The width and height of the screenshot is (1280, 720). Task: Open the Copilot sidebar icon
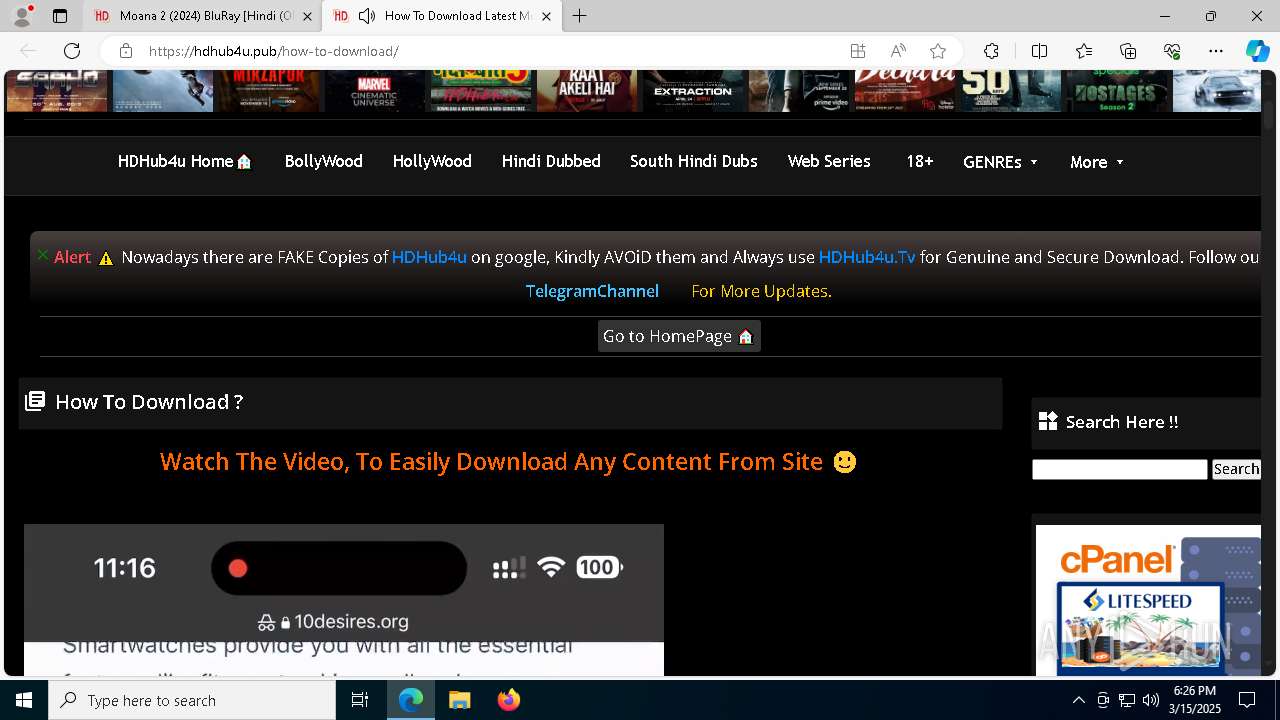1257,51
